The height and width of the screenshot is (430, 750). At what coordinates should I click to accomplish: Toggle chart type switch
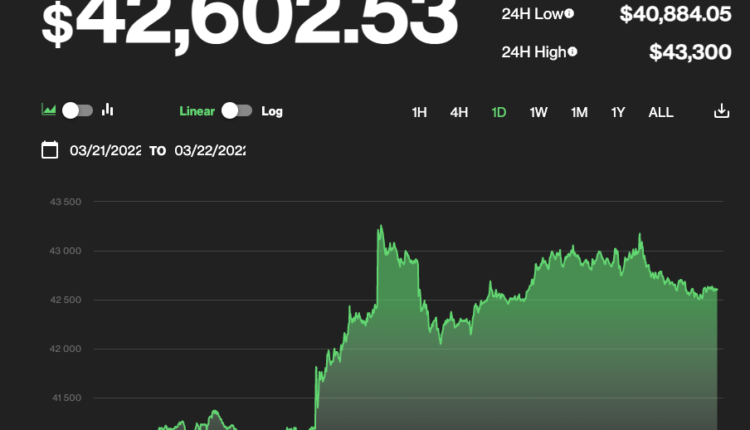[x=77, y=110]
